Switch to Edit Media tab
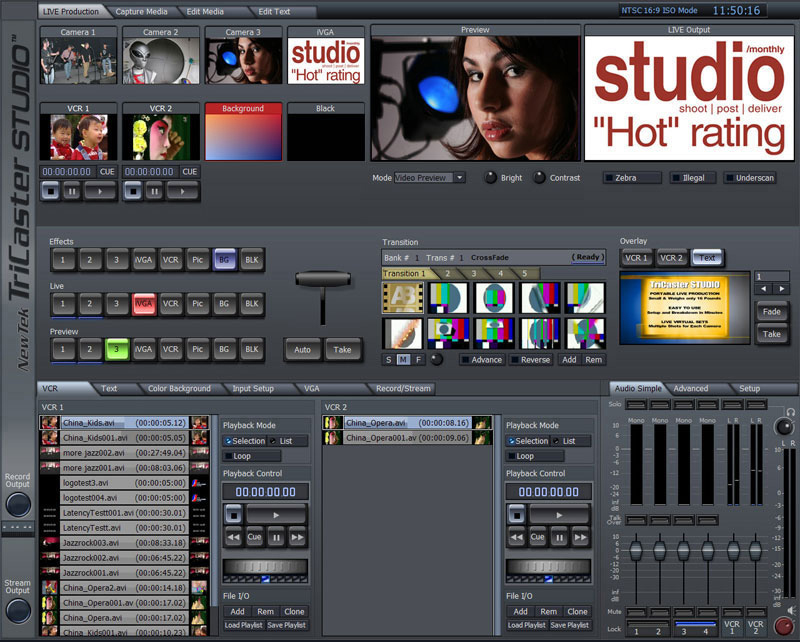Image resolution: width=800 pixels, height=642 pixels. click(x=205, y=11)
